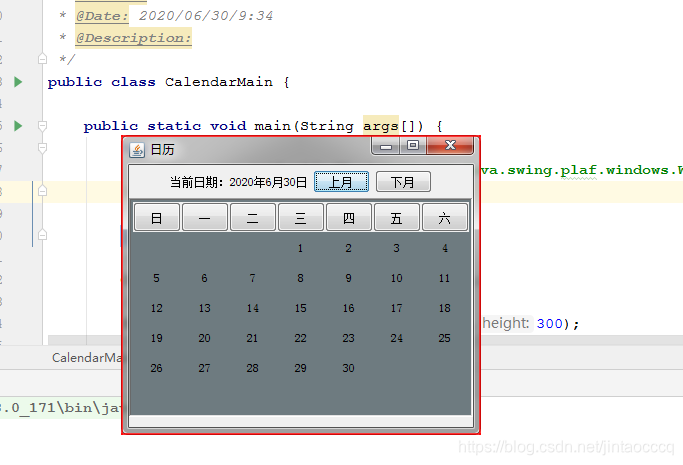
Task: Click the 六 weekday header button
Action: coord(445,217)
